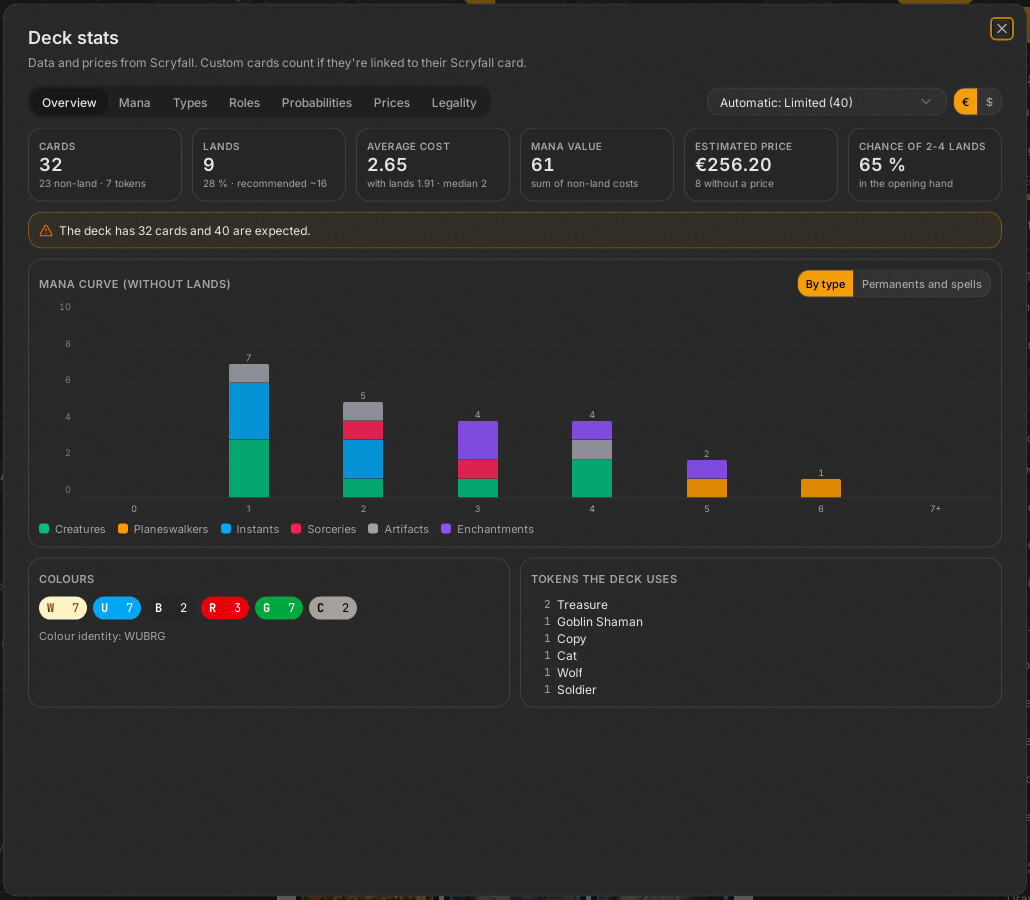Toggle the Creatures legend entry
This screenshot has height=900, width=1030.
coord(72,529)
